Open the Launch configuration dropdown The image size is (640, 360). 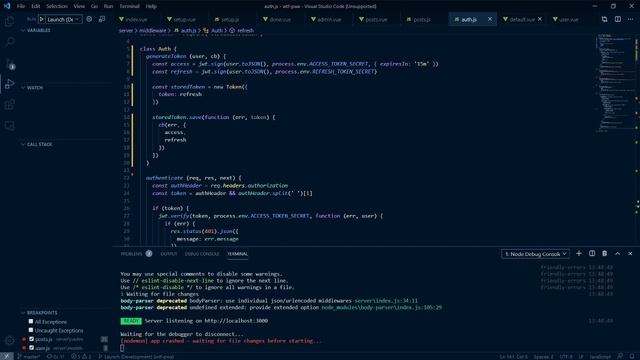(63, 19)
